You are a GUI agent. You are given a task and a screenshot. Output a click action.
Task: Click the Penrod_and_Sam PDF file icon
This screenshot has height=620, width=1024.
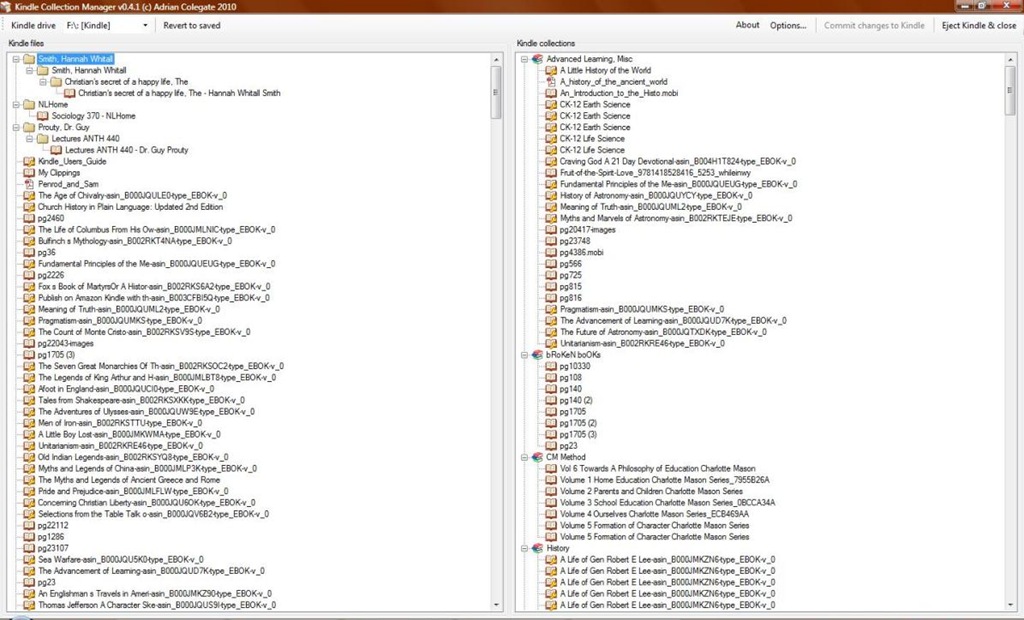29,184
